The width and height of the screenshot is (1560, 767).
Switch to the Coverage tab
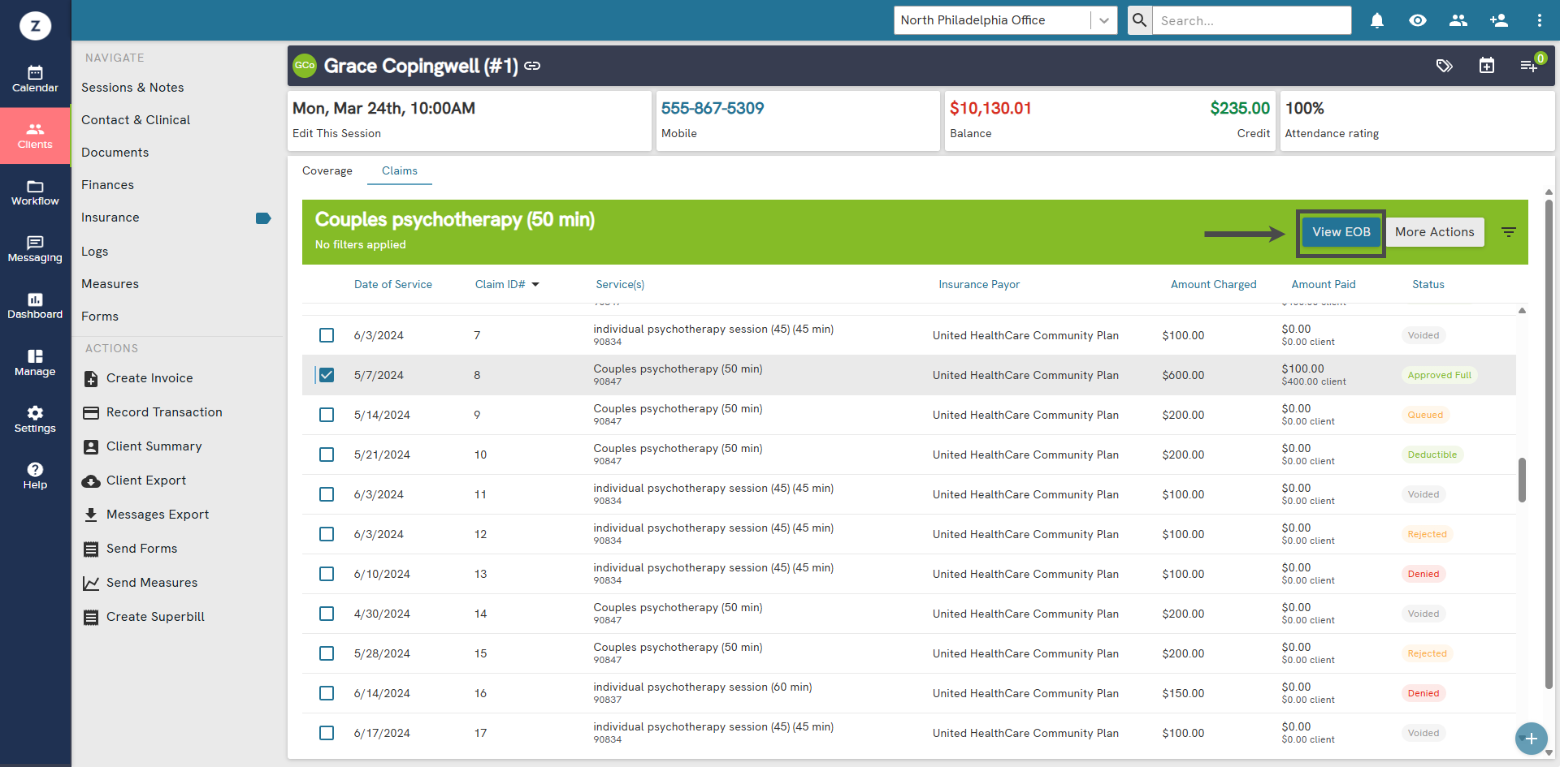[327, 171]
